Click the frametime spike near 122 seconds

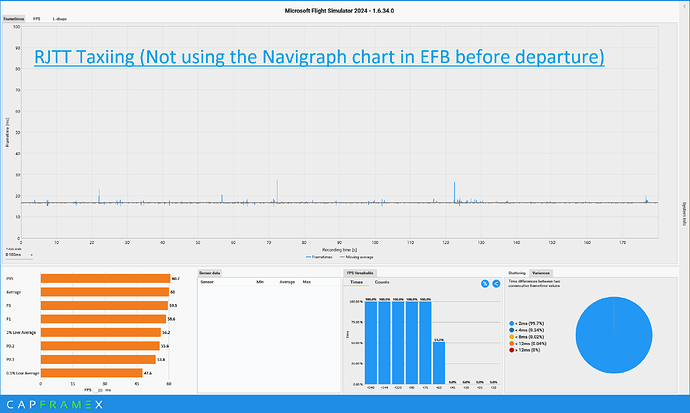[x=455, y=193]
